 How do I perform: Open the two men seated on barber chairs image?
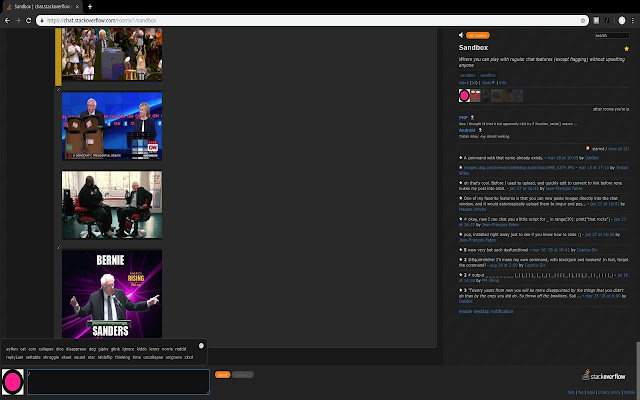112,204
